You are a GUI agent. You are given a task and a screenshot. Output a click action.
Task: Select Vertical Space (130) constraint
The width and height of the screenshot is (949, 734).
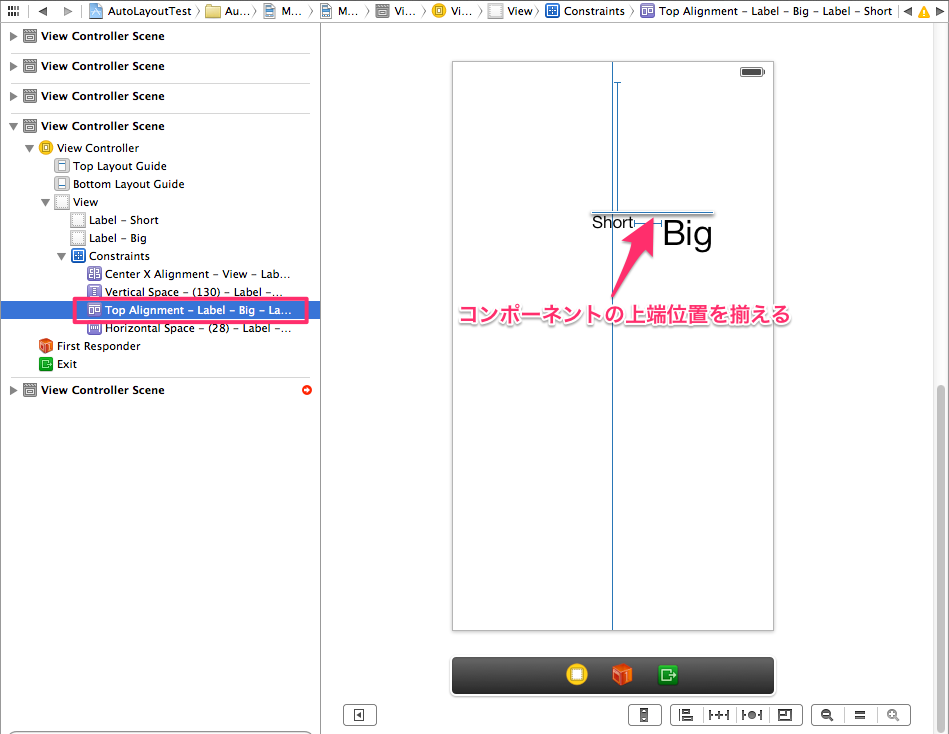[x=194, y=292]
